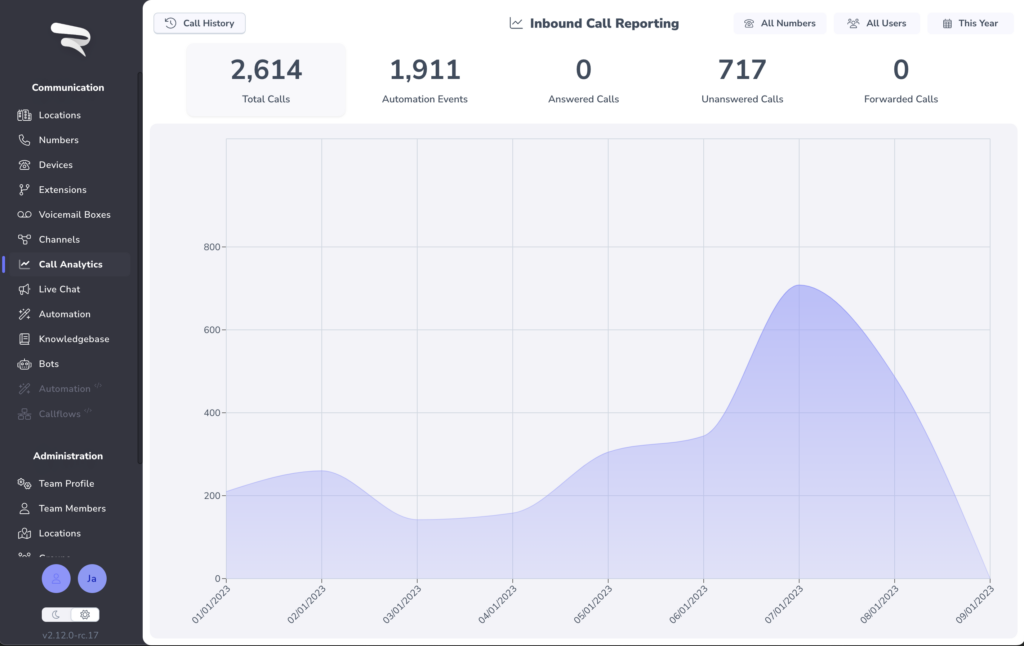The image size is (1024, 646).
Task: Open the This Year date range dropdown
Action: 970,24
